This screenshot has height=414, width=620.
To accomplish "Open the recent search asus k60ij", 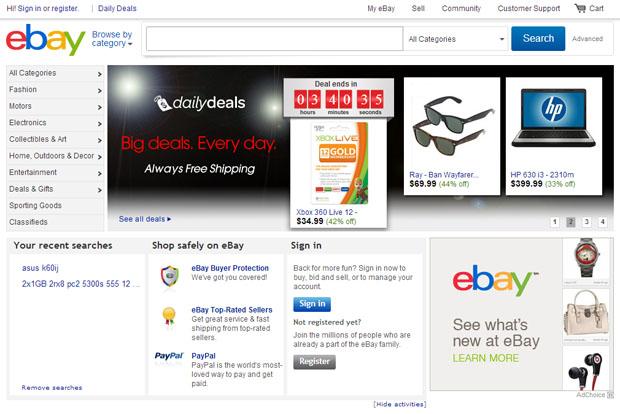I will coord(40,268).
